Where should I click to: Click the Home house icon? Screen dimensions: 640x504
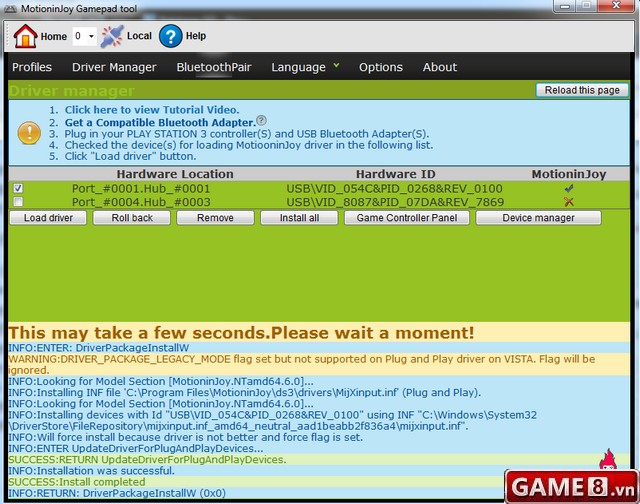25,36
